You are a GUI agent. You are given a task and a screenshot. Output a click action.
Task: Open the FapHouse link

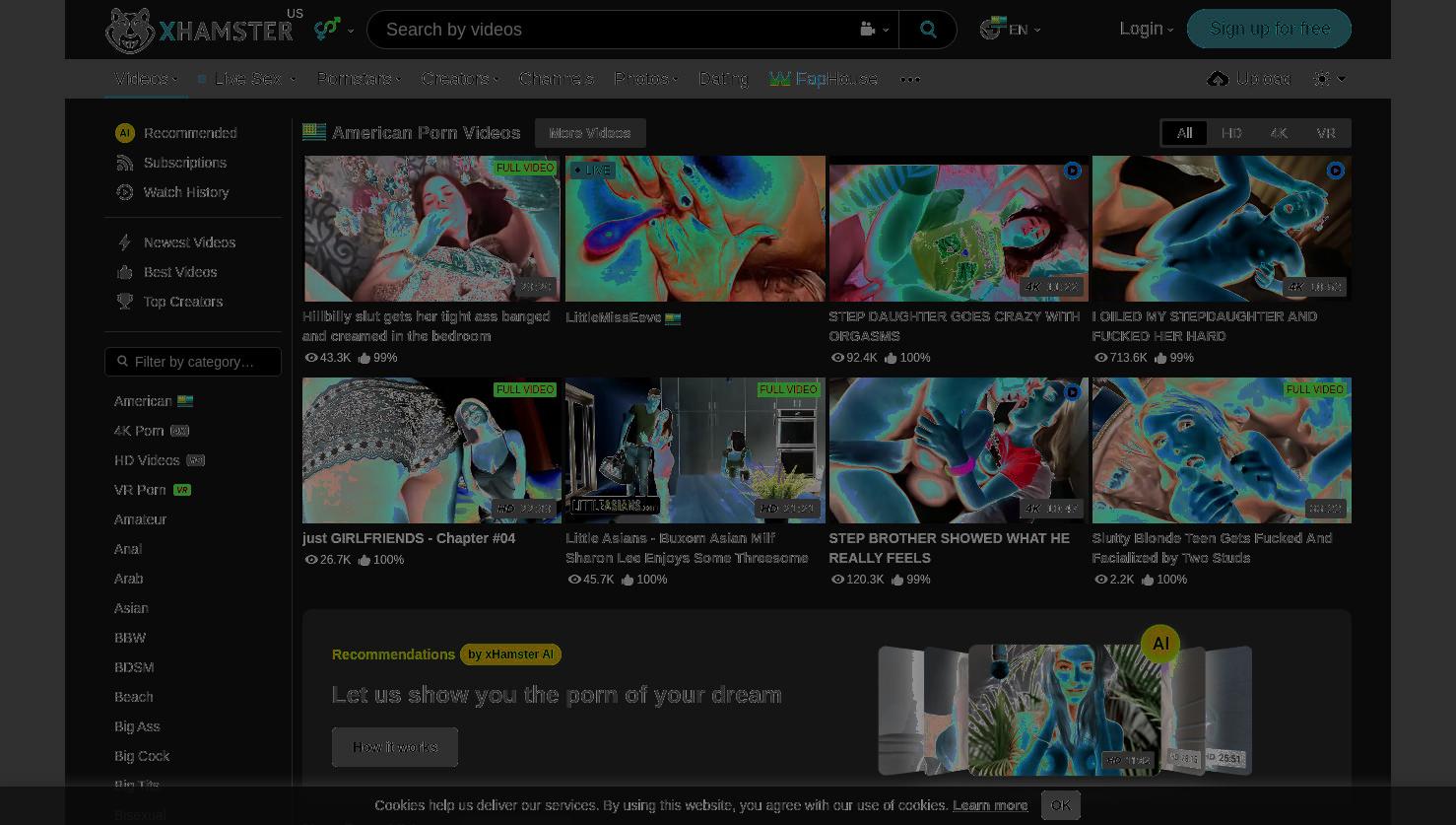(824, 79)
